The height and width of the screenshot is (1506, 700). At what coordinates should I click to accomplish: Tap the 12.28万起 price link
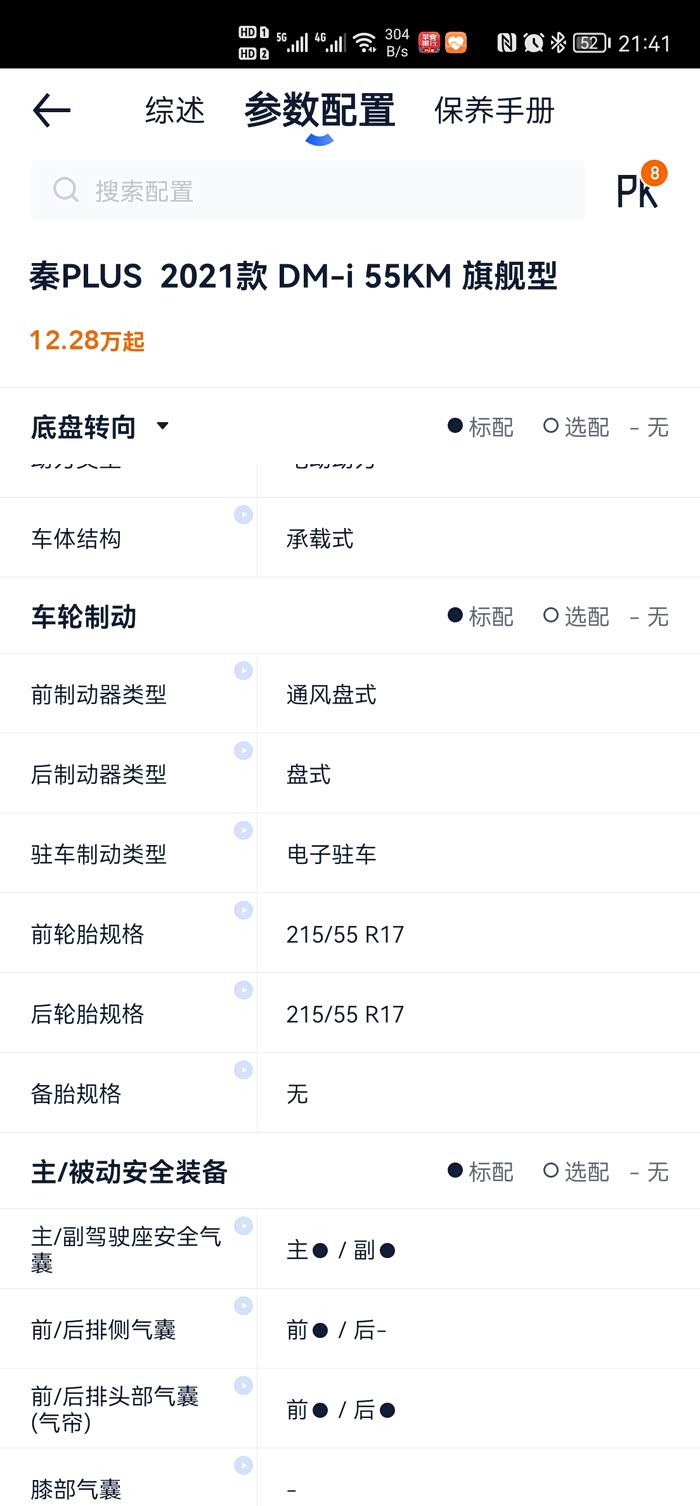pyautogui.click(x=86, y=340)
